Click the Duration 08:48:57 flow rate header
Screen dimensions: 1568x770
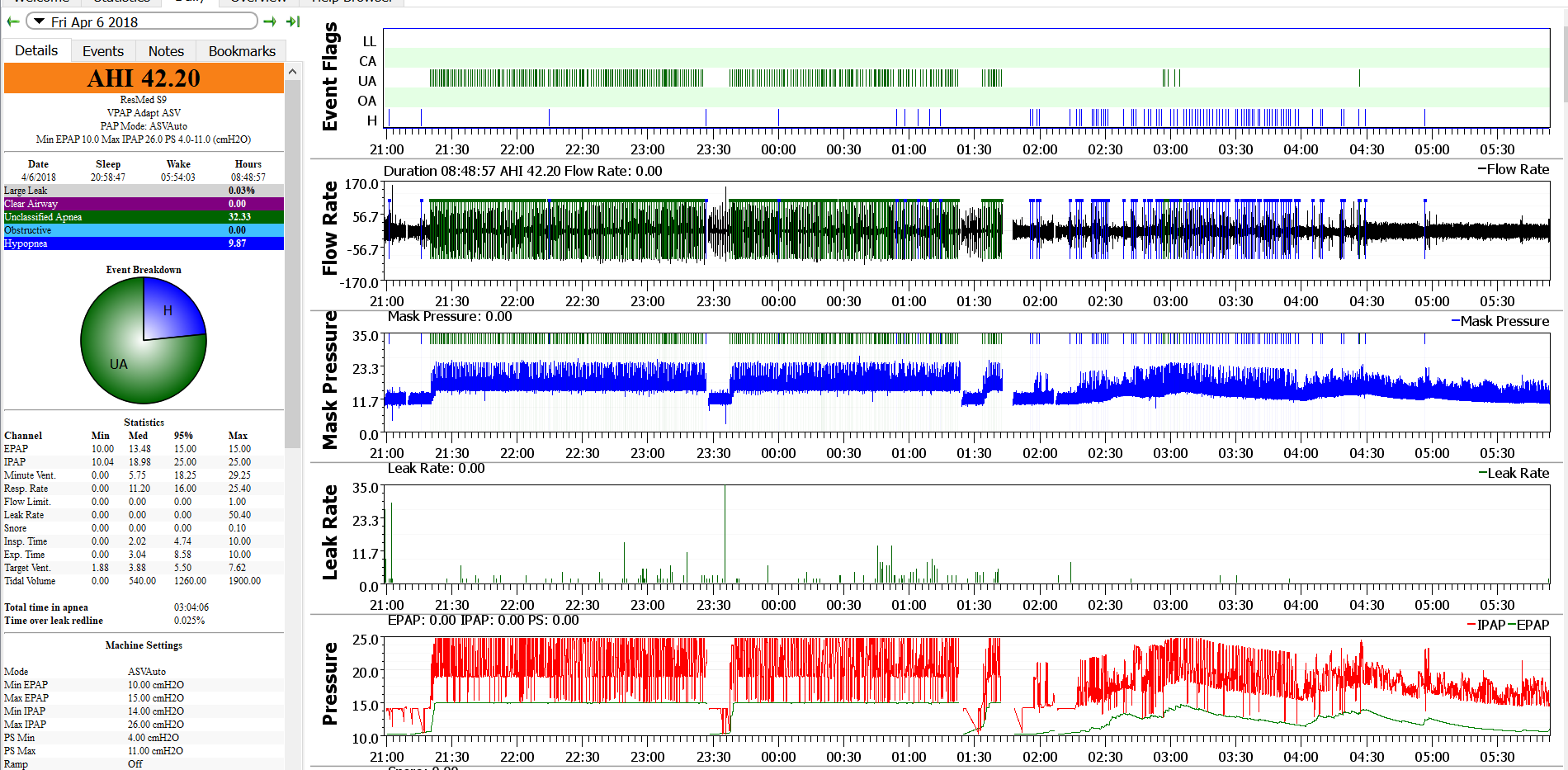pos(522,171)
